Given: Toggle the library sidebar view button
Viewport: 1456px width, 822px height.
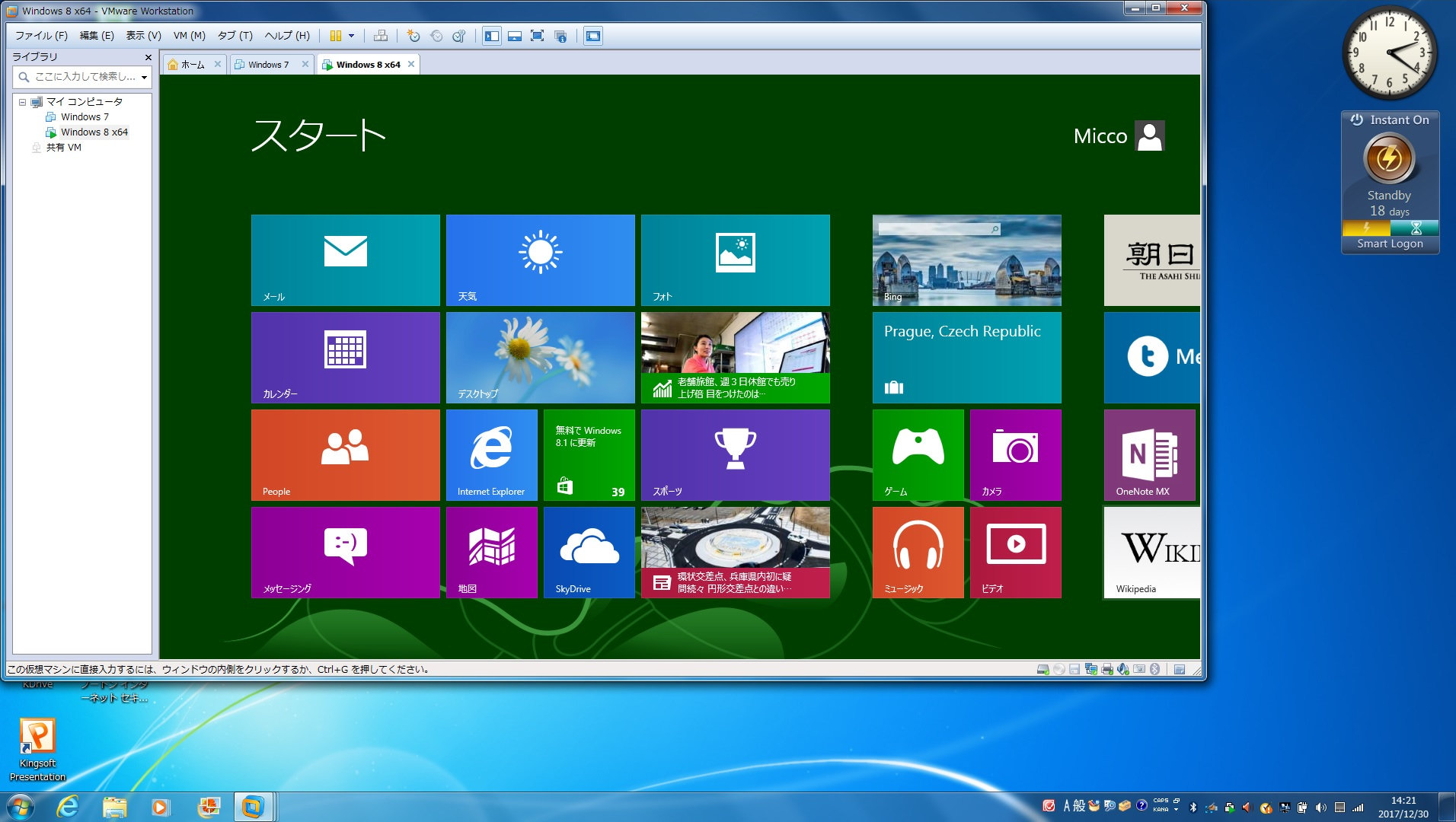Looking at the screenshot, I should [492, 36].
